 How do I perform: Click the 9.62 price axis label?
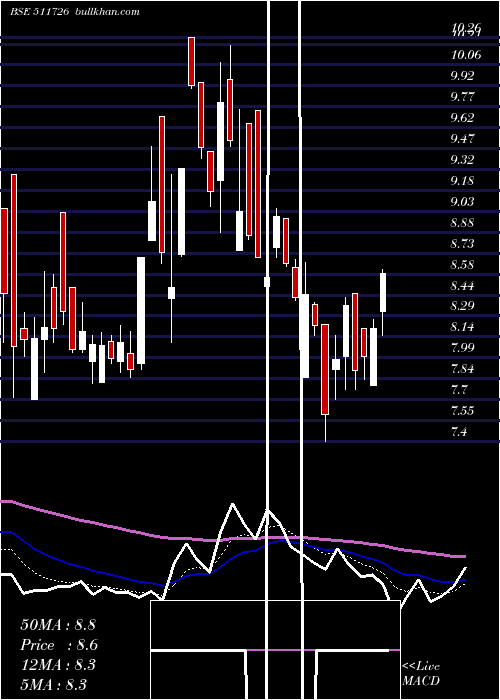coord(462,117)
